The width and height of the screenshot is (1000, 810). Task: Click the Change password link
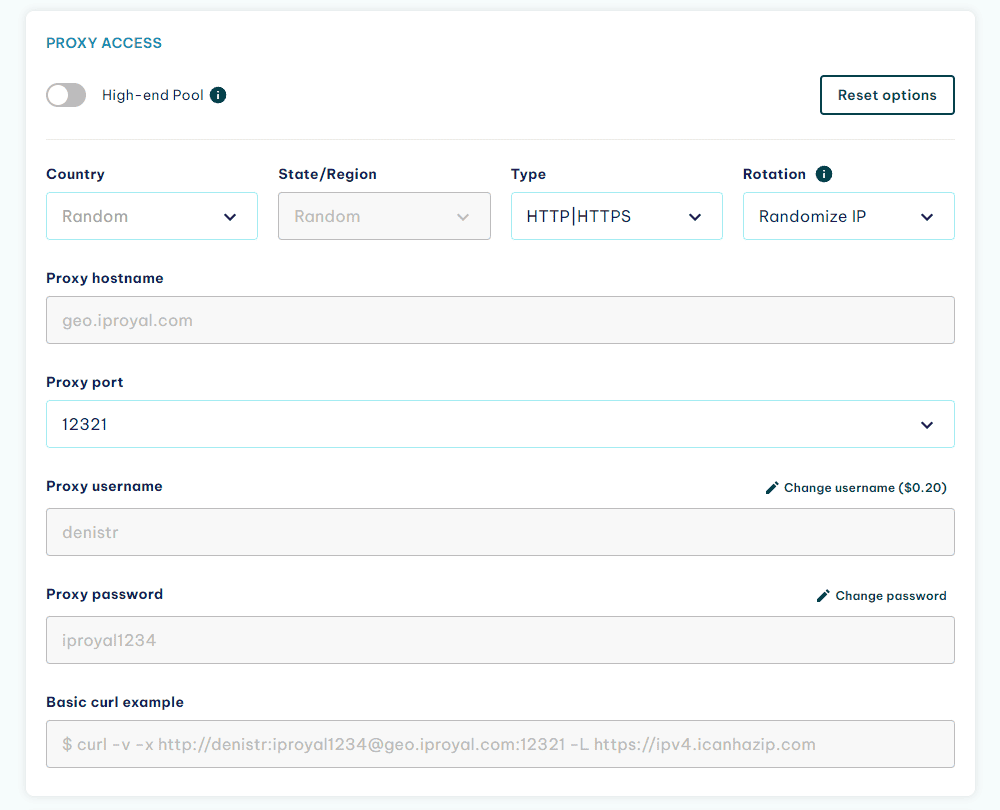click(x=892, y=595)
